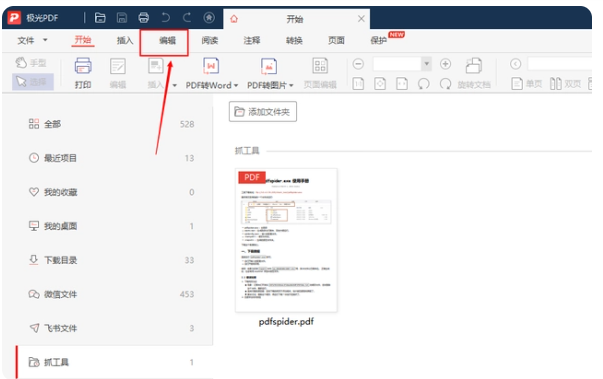
Task: Click the save icon in title bar
Action: click(122, 18)
